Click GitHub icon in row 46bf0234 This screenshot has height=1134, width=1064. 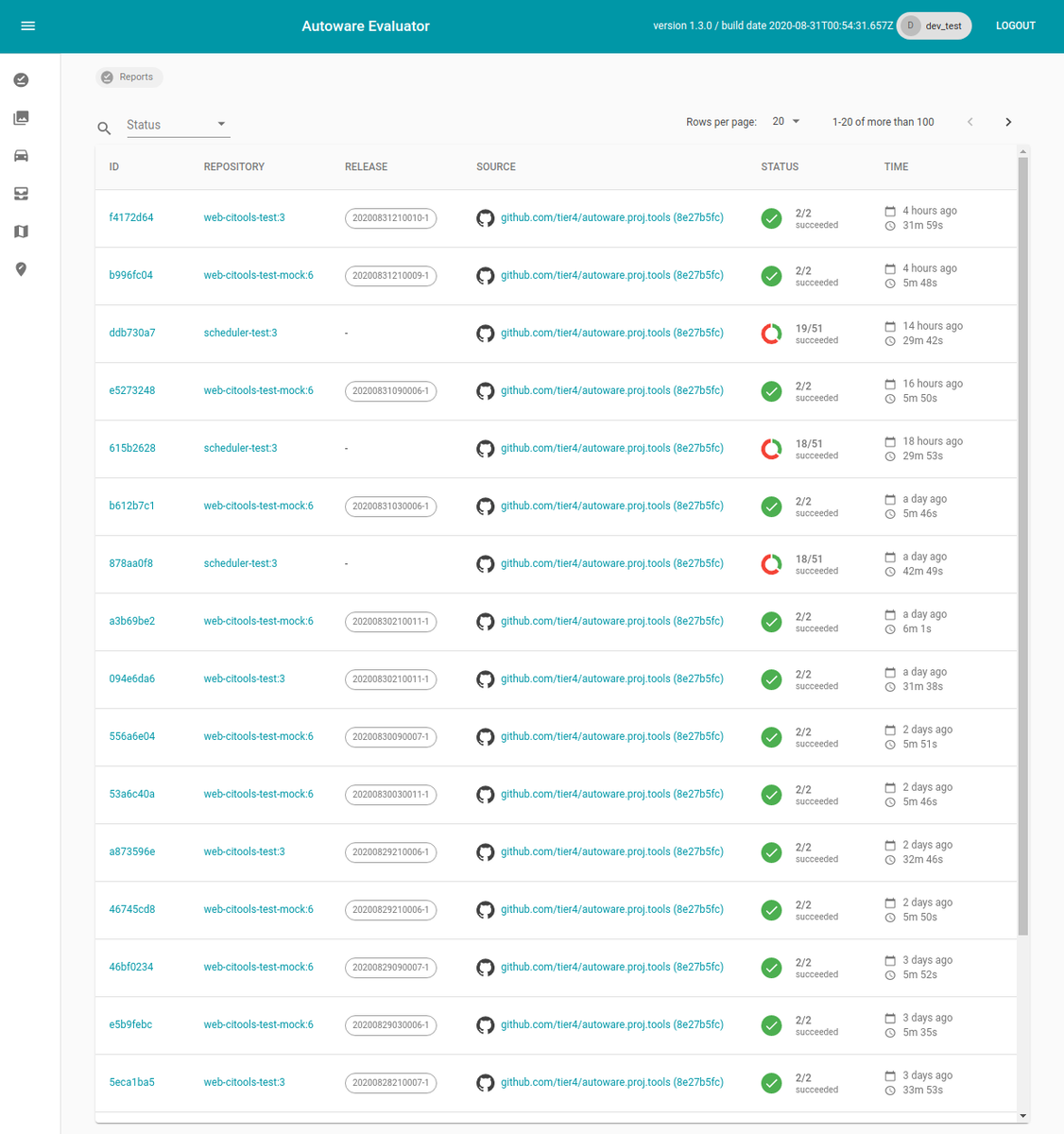pos(486,968)
